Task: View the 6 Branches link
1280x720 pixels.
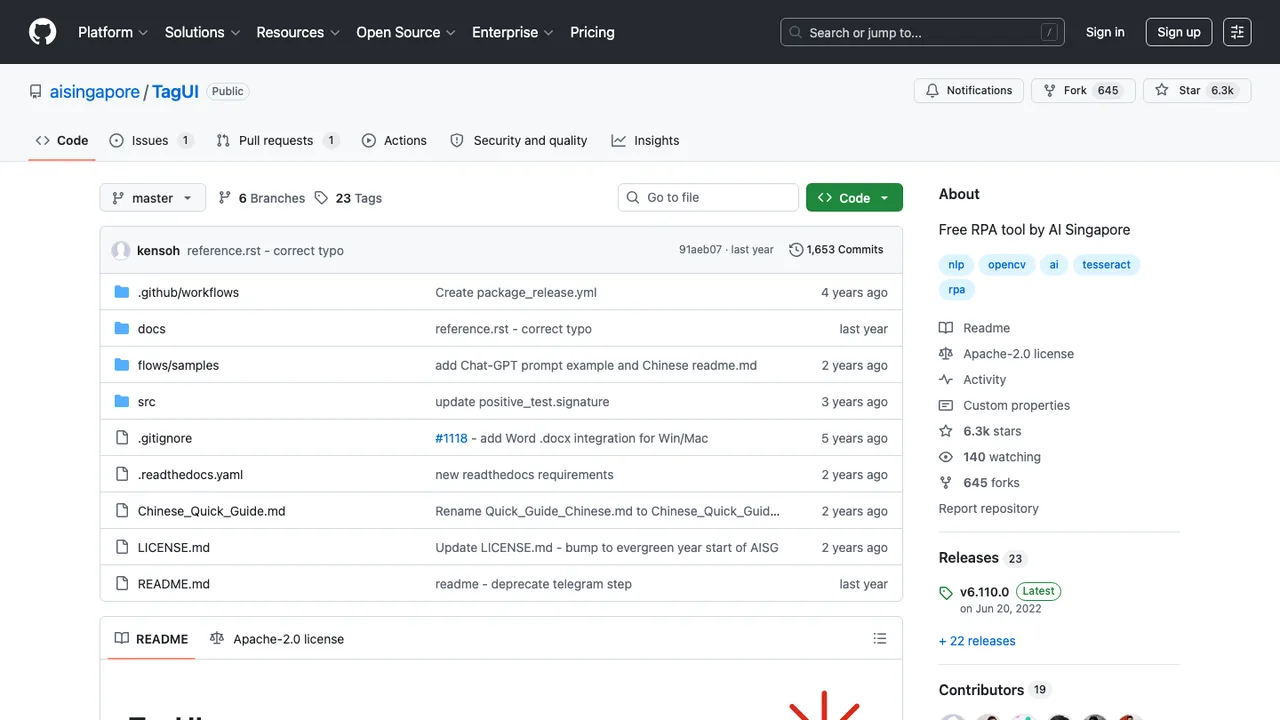Action: [262, 198]
